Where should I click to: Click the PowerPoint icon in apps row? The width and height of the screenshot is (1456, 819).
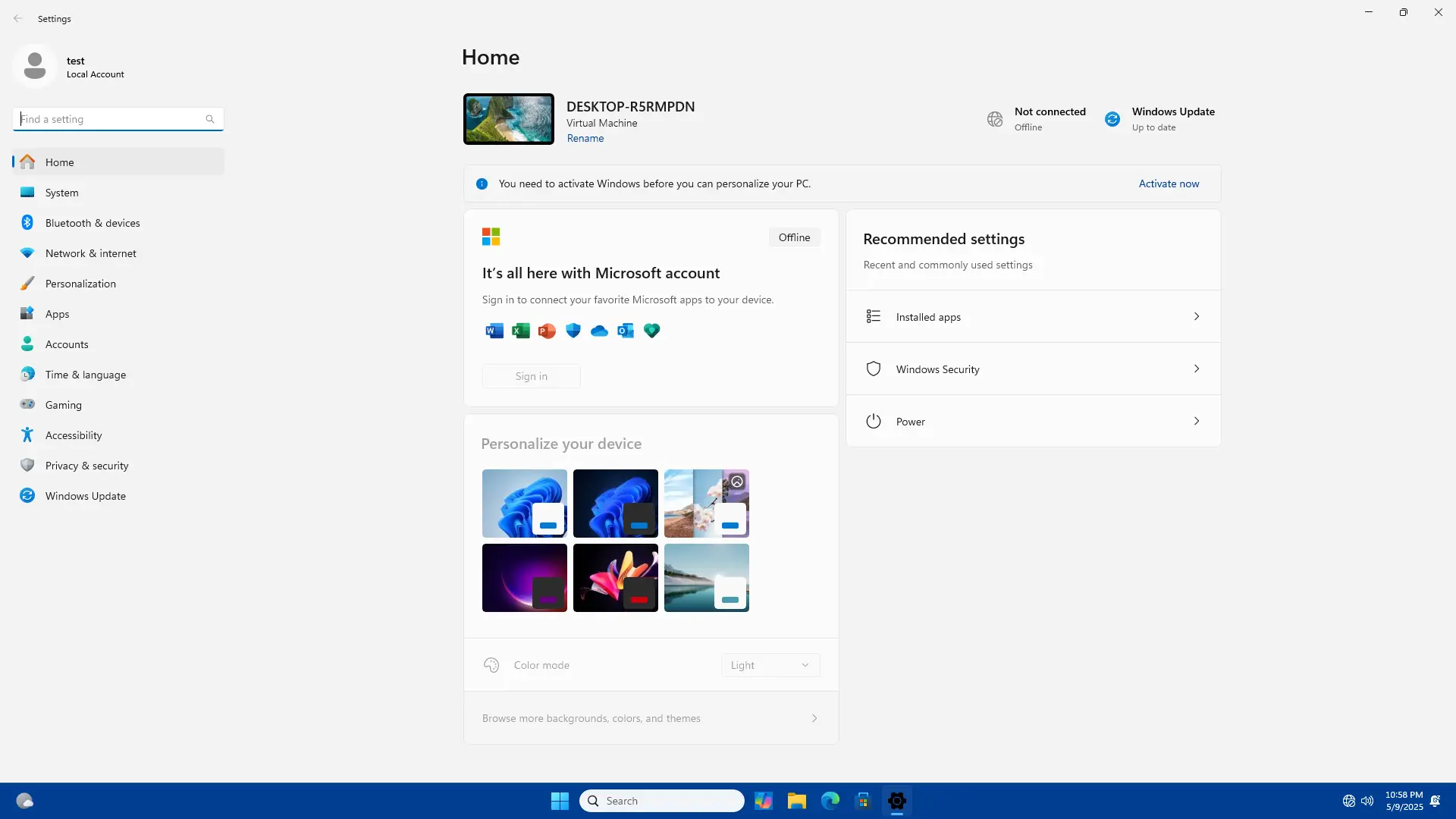[x=547, y=331]
